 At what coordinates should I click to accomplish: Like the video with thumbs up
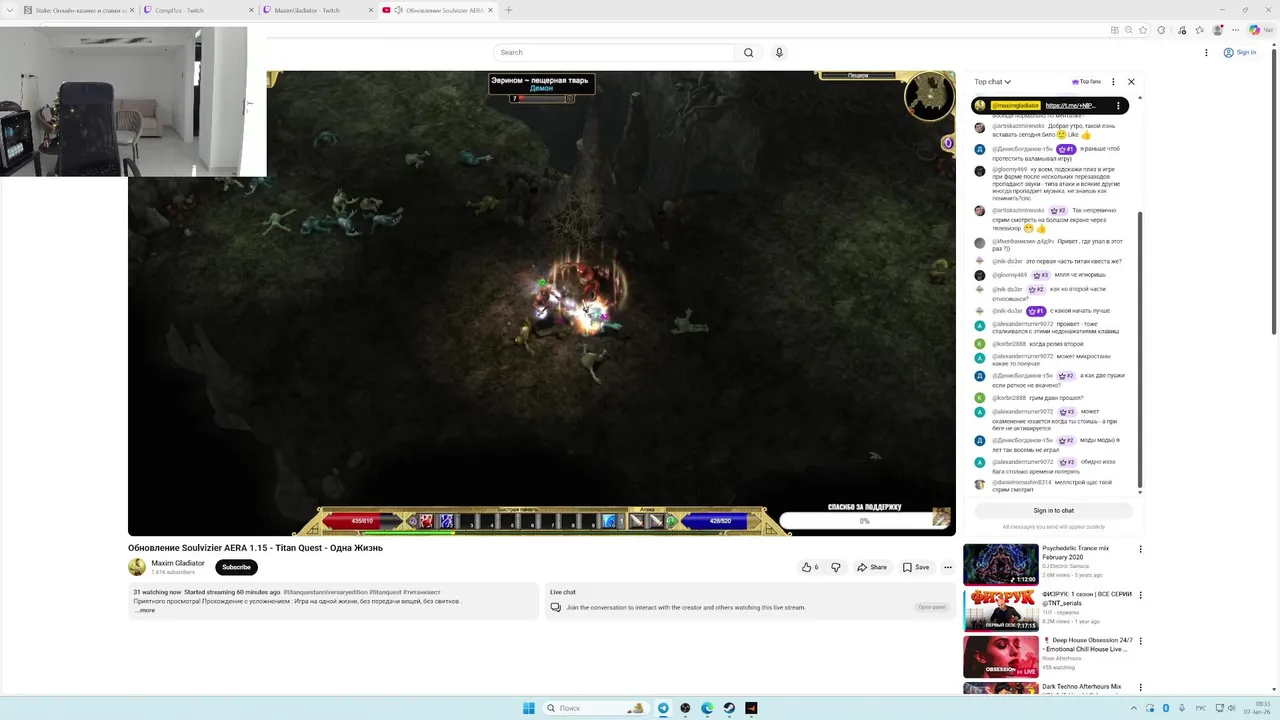pos(810,567)
